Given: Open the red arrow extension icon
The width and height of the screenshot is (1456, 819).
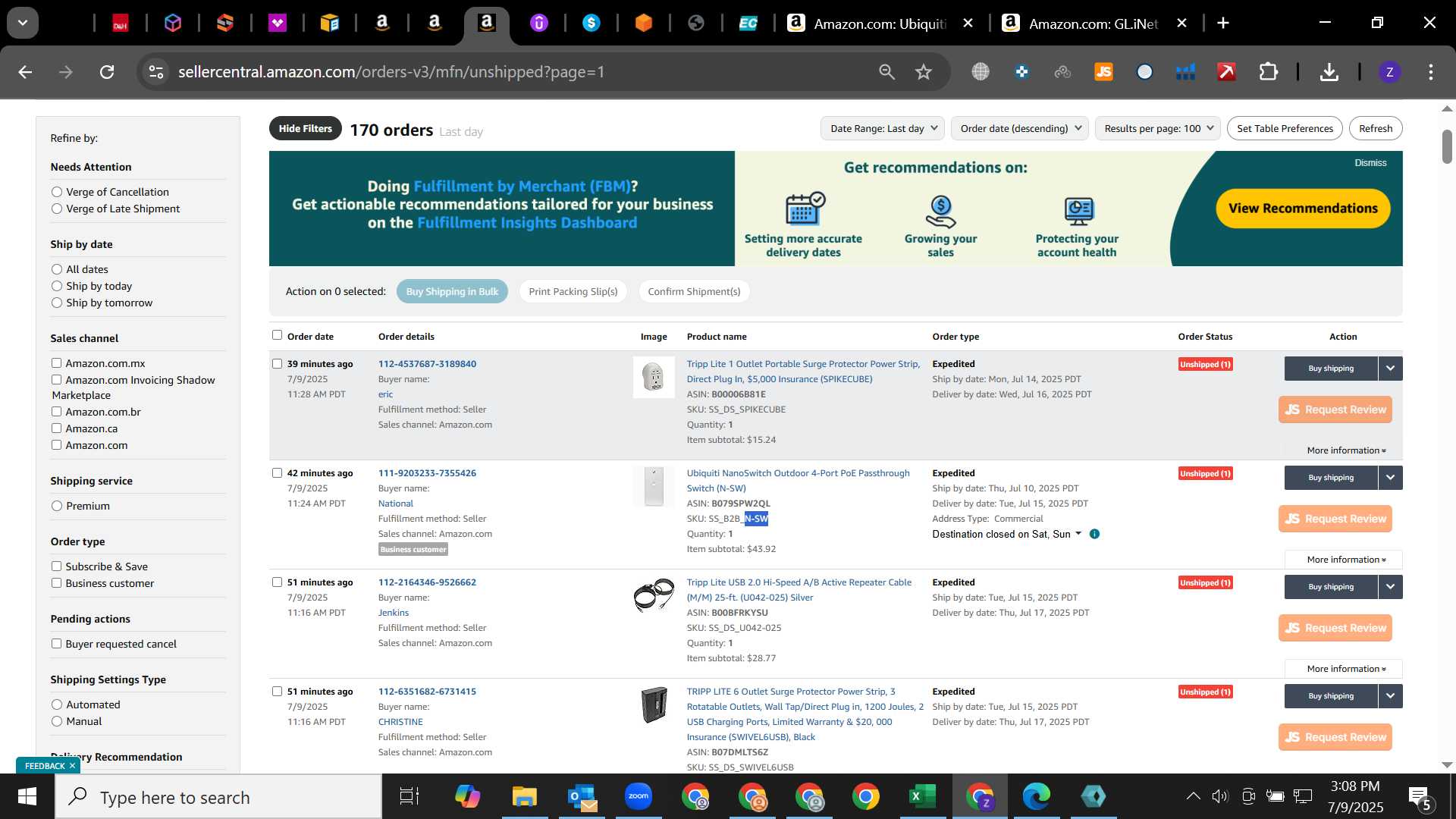Looking at the screenshot, I should pos(1226,72).
